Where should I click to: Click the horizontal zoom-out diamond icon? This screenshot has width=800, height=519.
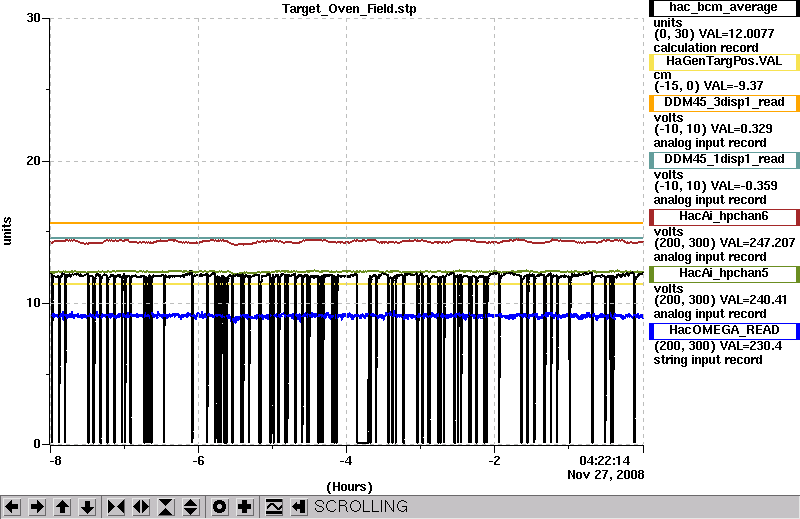point(141,507)
